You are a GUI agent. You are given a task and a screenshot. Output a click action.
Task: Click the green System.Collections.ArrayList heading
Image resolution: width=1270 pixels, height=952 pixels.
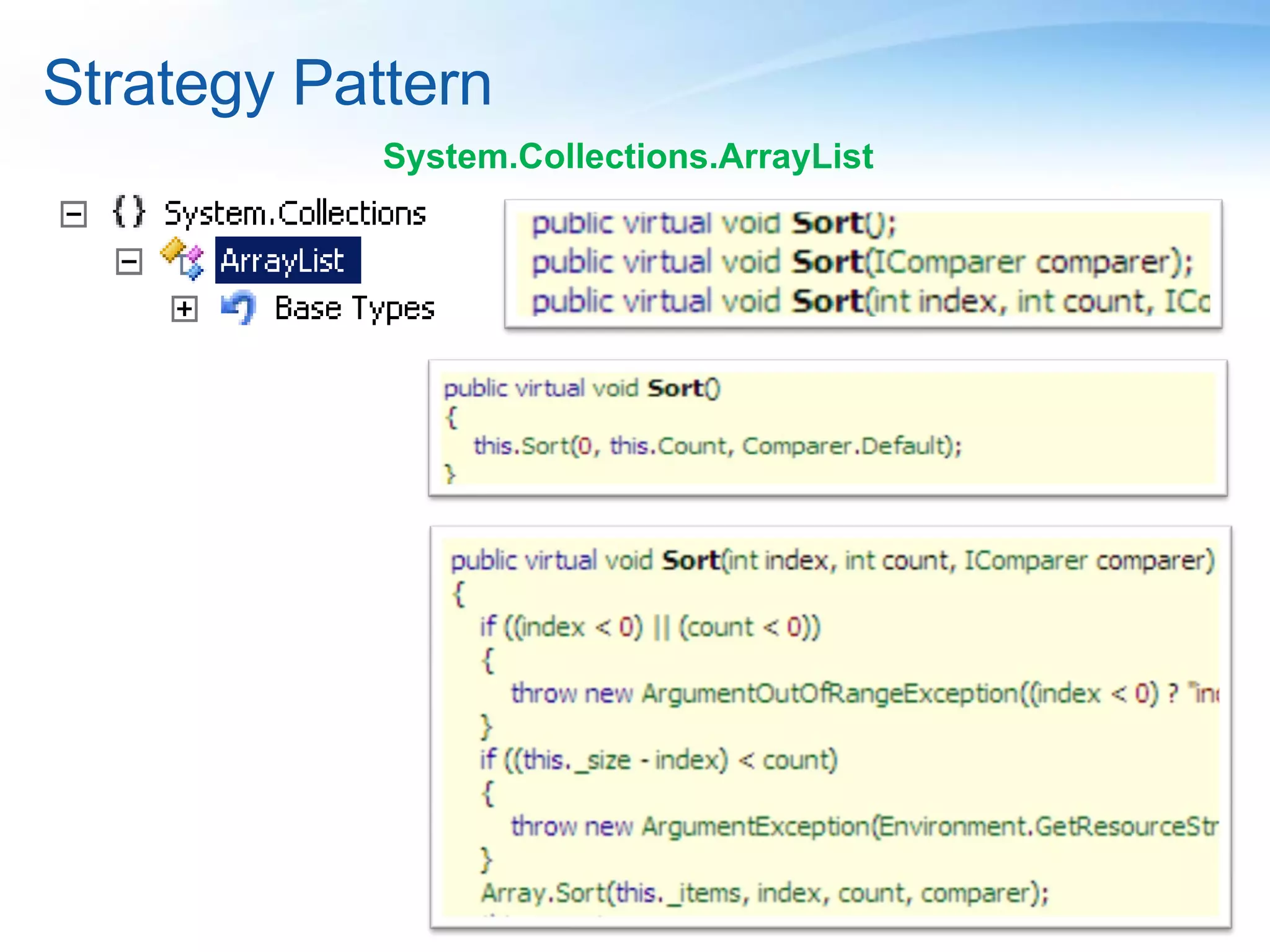pos(628,156)
